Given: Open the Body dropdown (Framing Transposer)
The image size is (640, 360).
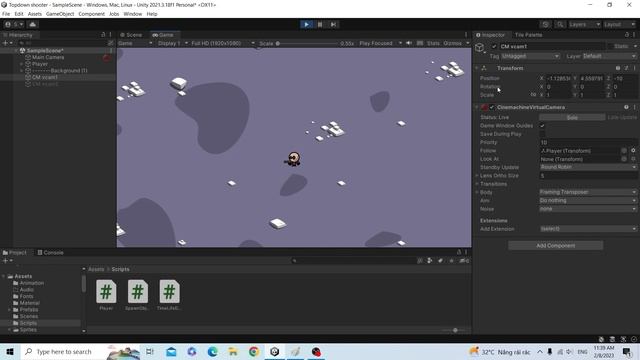Looking at the screenshot, I should [x=588, y=192].
